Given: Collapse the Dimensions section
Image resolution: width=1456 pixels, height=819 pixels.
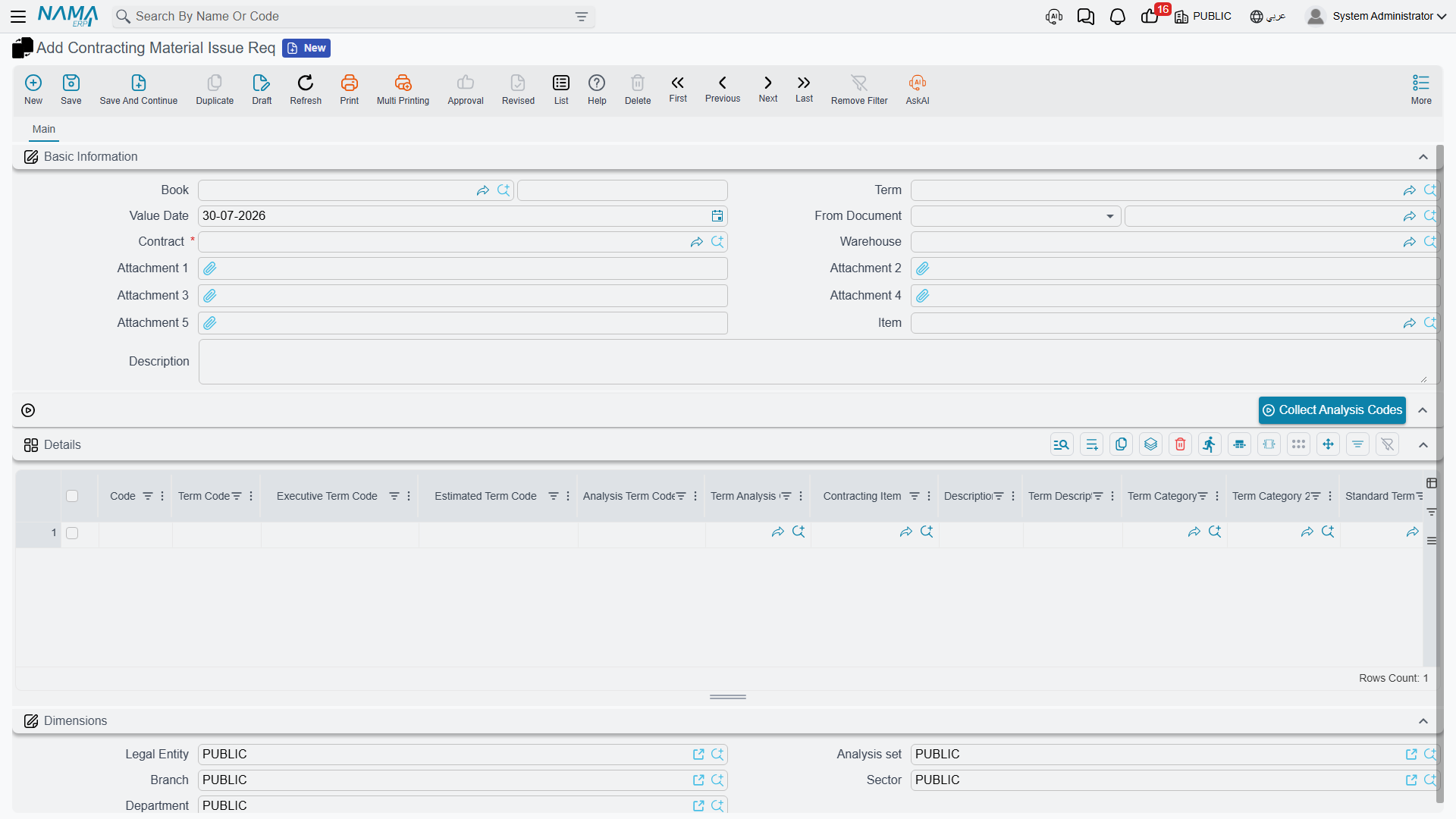Looking at the screenshot, I should point(1423,721).
